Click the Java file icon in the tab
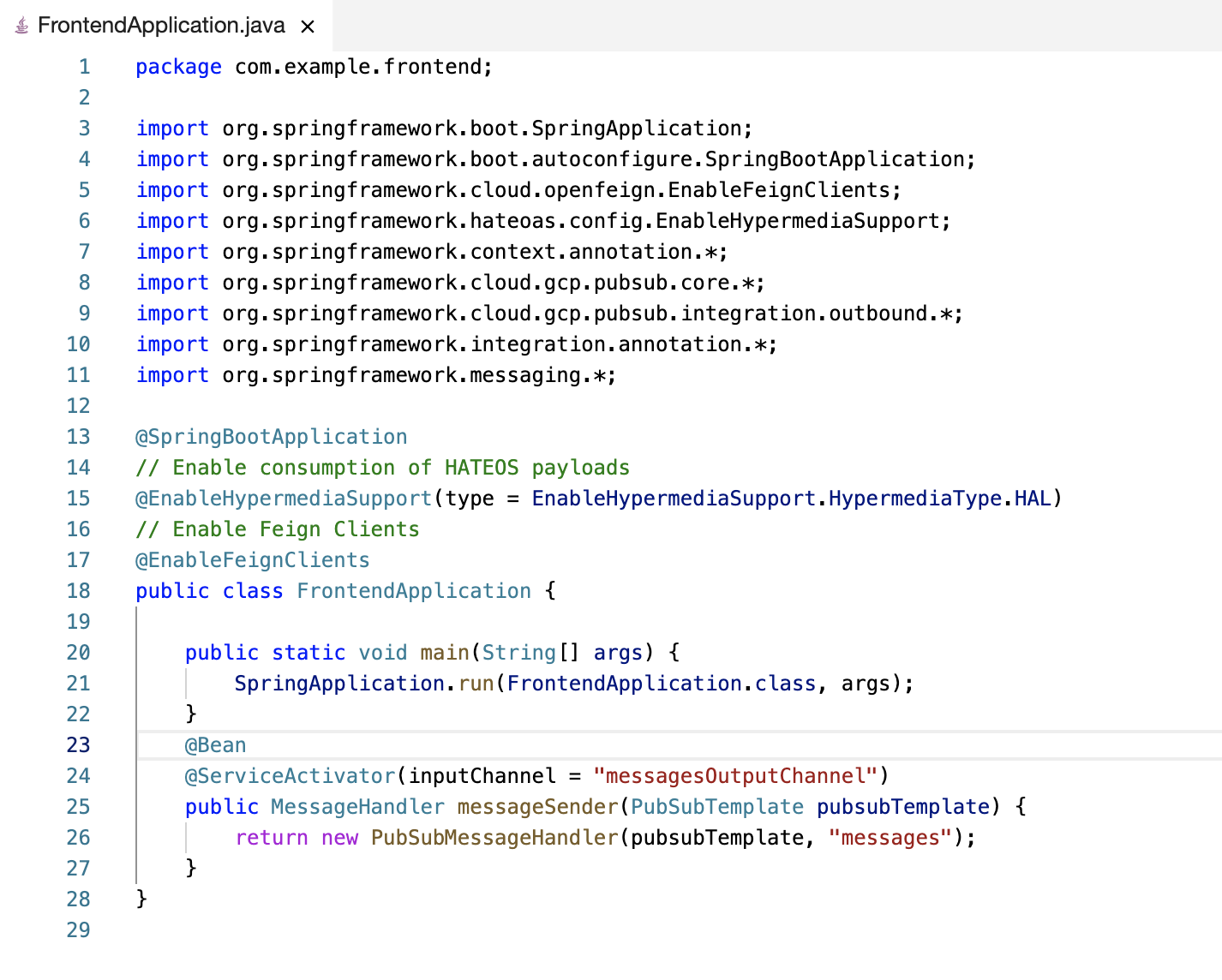Viewport: 1222px width, 980px height. 22,27
